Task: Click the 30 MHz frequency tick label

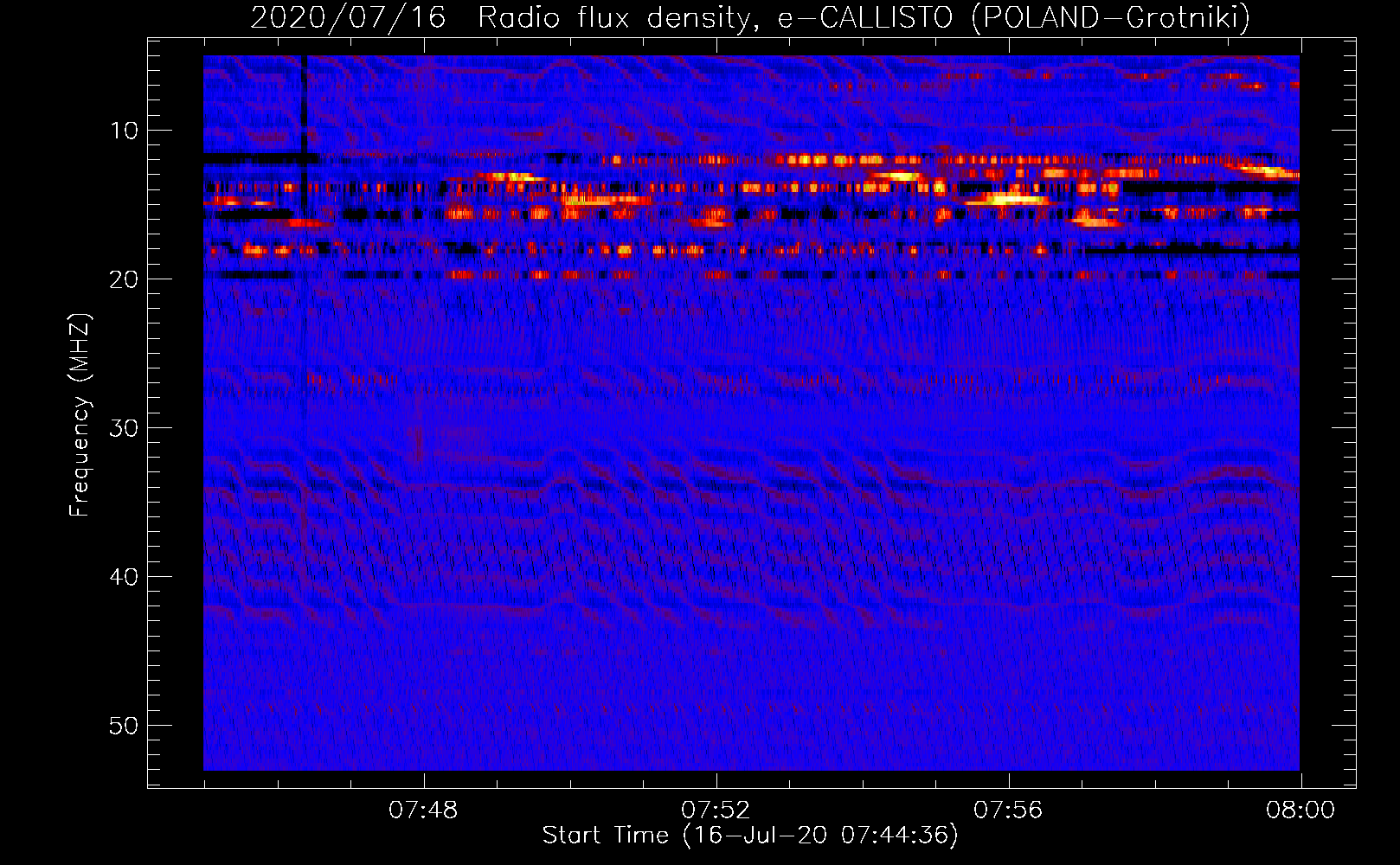Action: [x=125, y=428]
